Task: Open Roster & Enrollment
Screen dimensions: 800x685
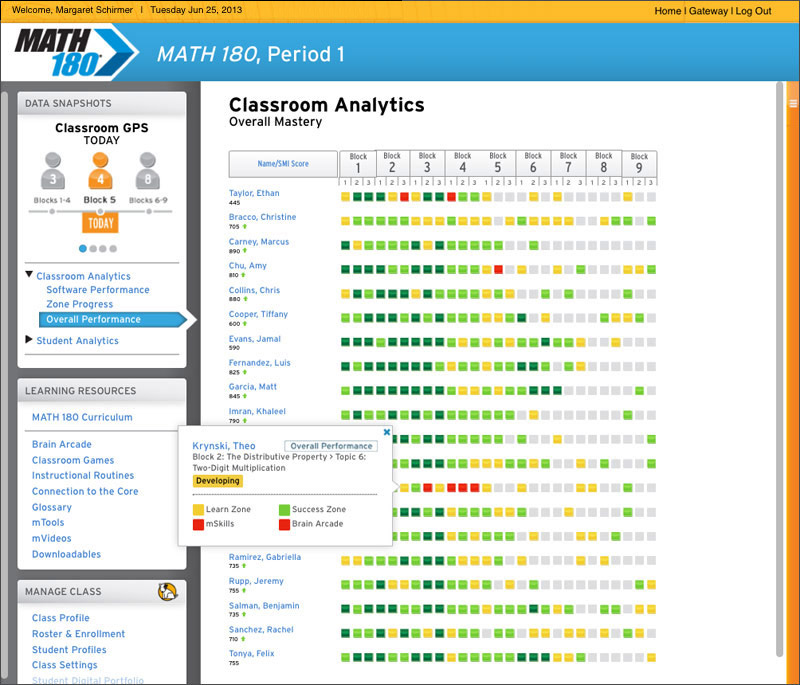Action: [x=79, y=633]
